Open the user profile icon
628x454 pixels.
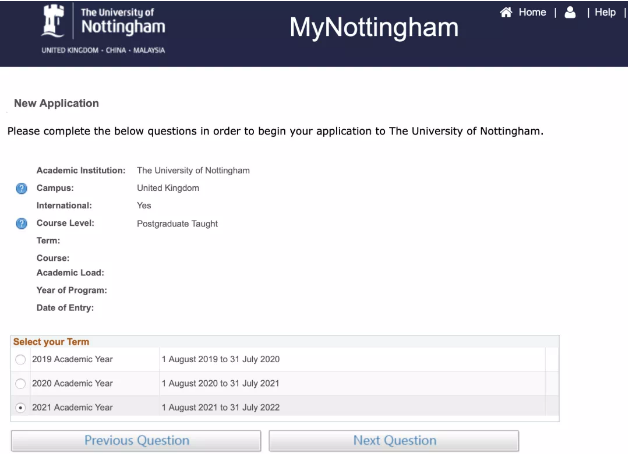pos(570,13)
